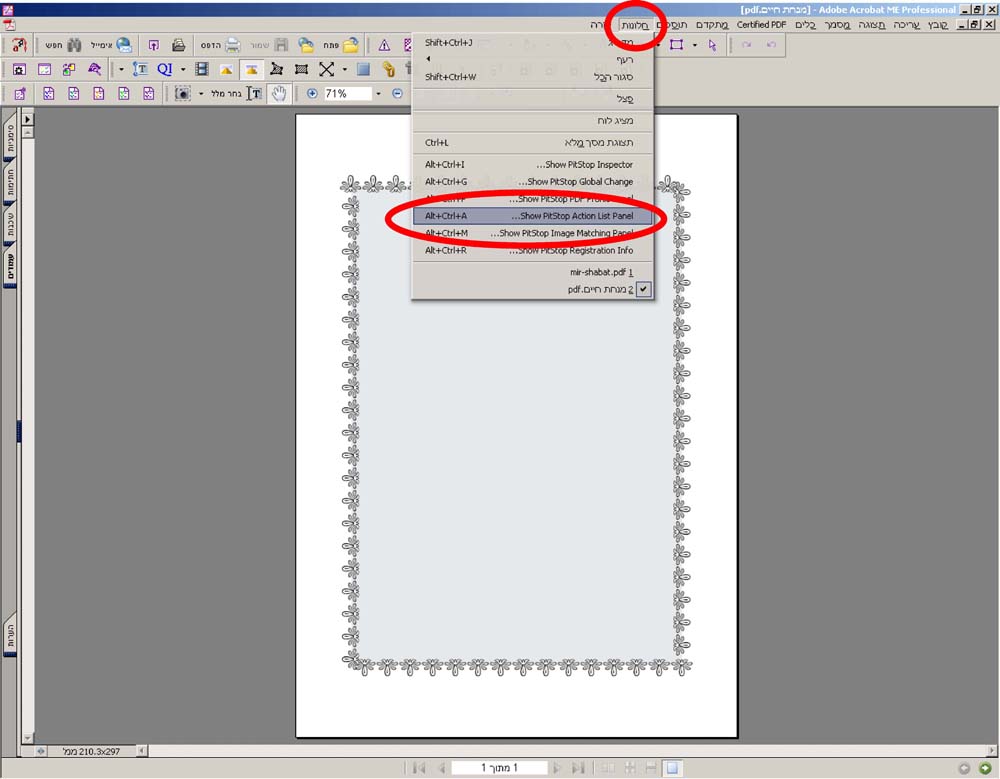Viewport: 1000px width, 779px height.
Task: Select the large X cross tool icon
Action: [327, 69]
